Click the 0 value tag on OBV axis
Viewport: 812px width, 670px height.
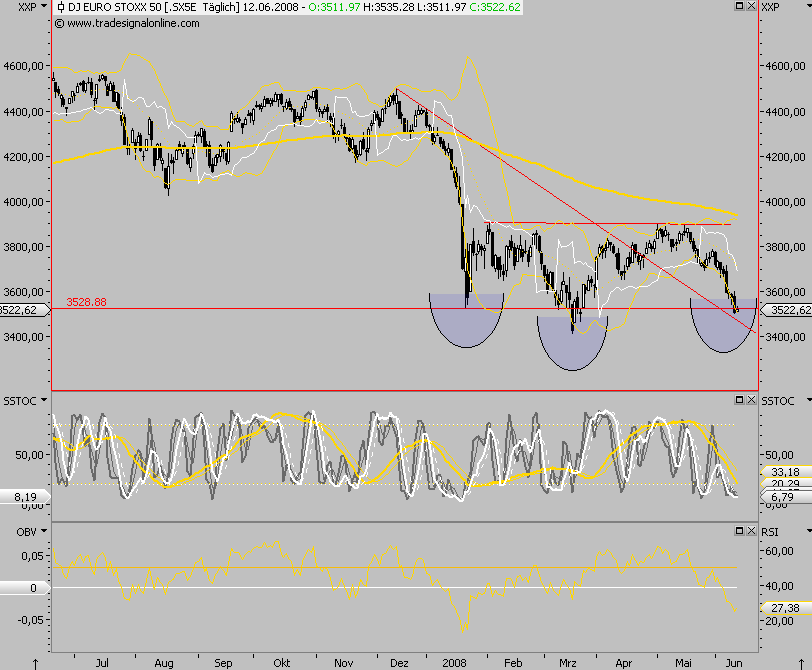click(x=25, y=588)
